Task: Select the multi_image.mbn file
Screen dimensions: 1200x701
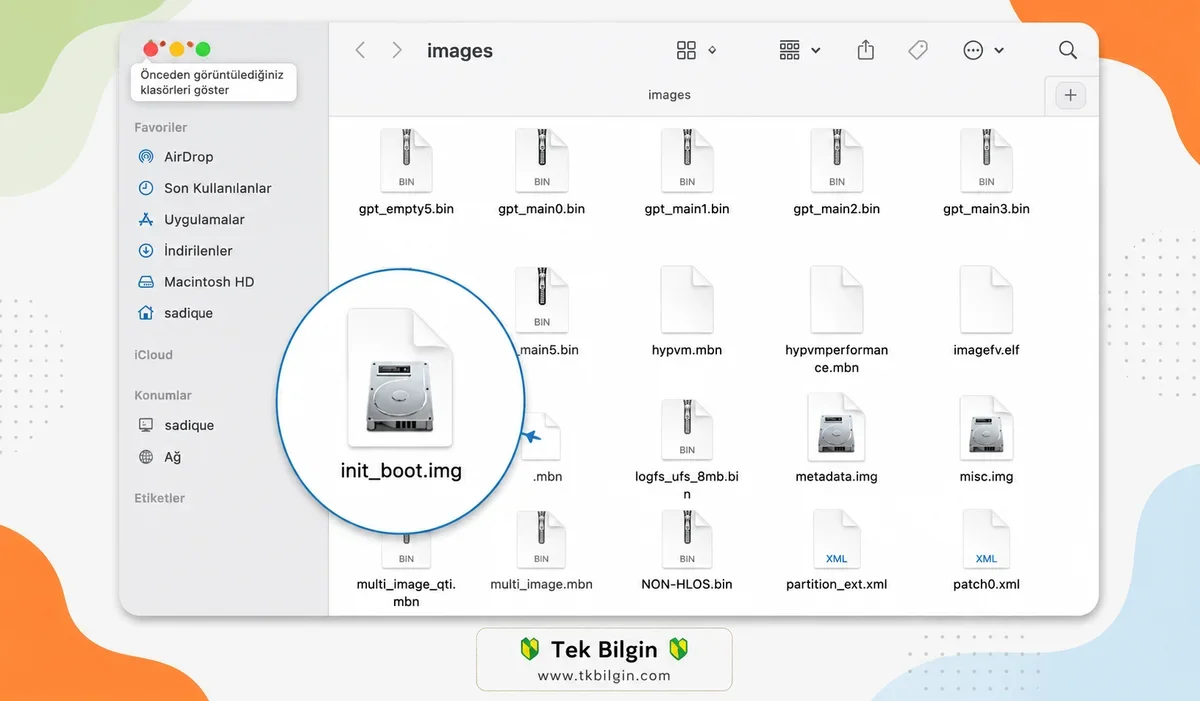Action: click(541, 552)
